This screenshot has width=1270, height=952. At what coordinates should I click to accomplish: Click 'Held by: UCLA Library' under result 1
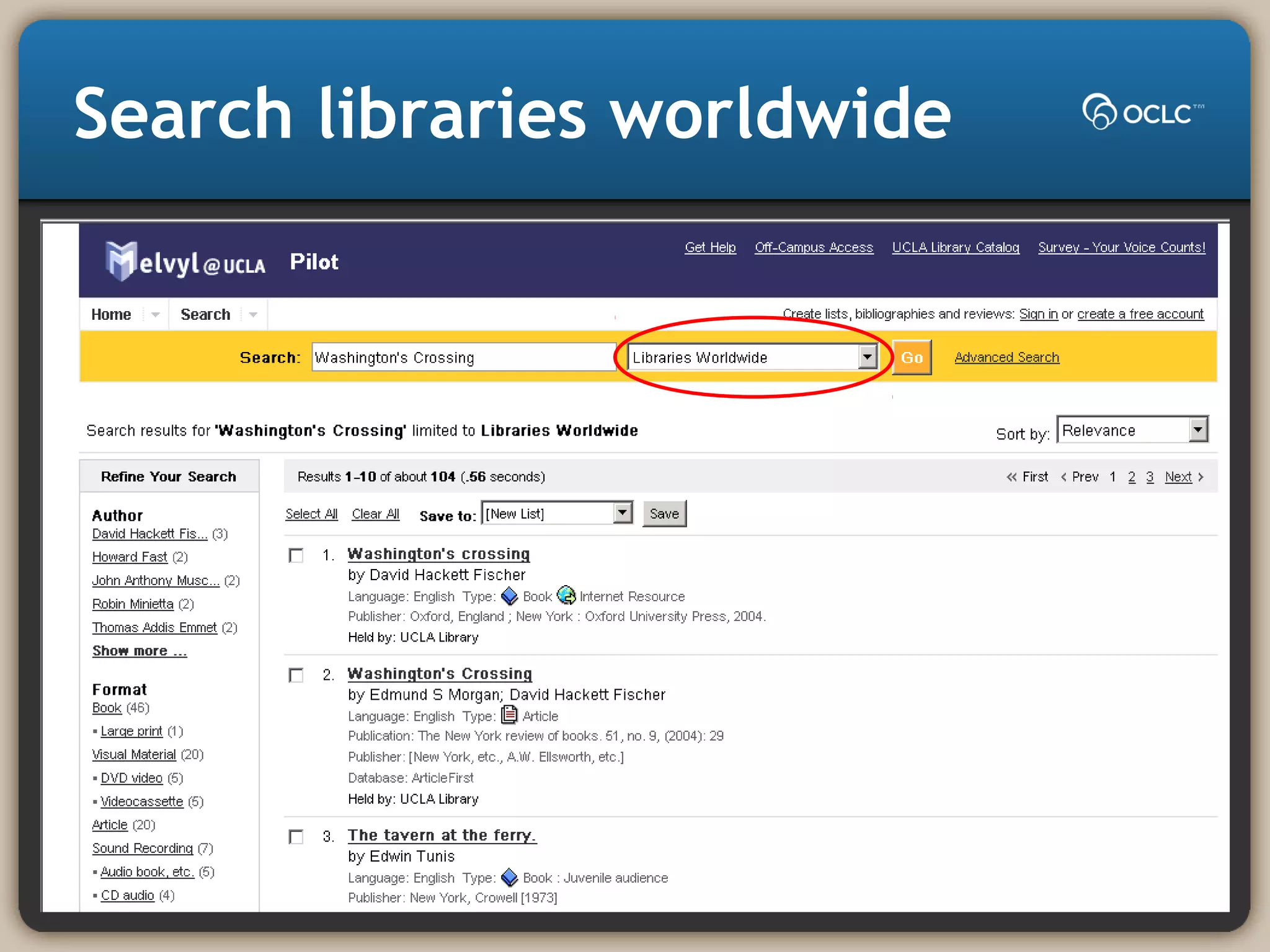[413, 637]
